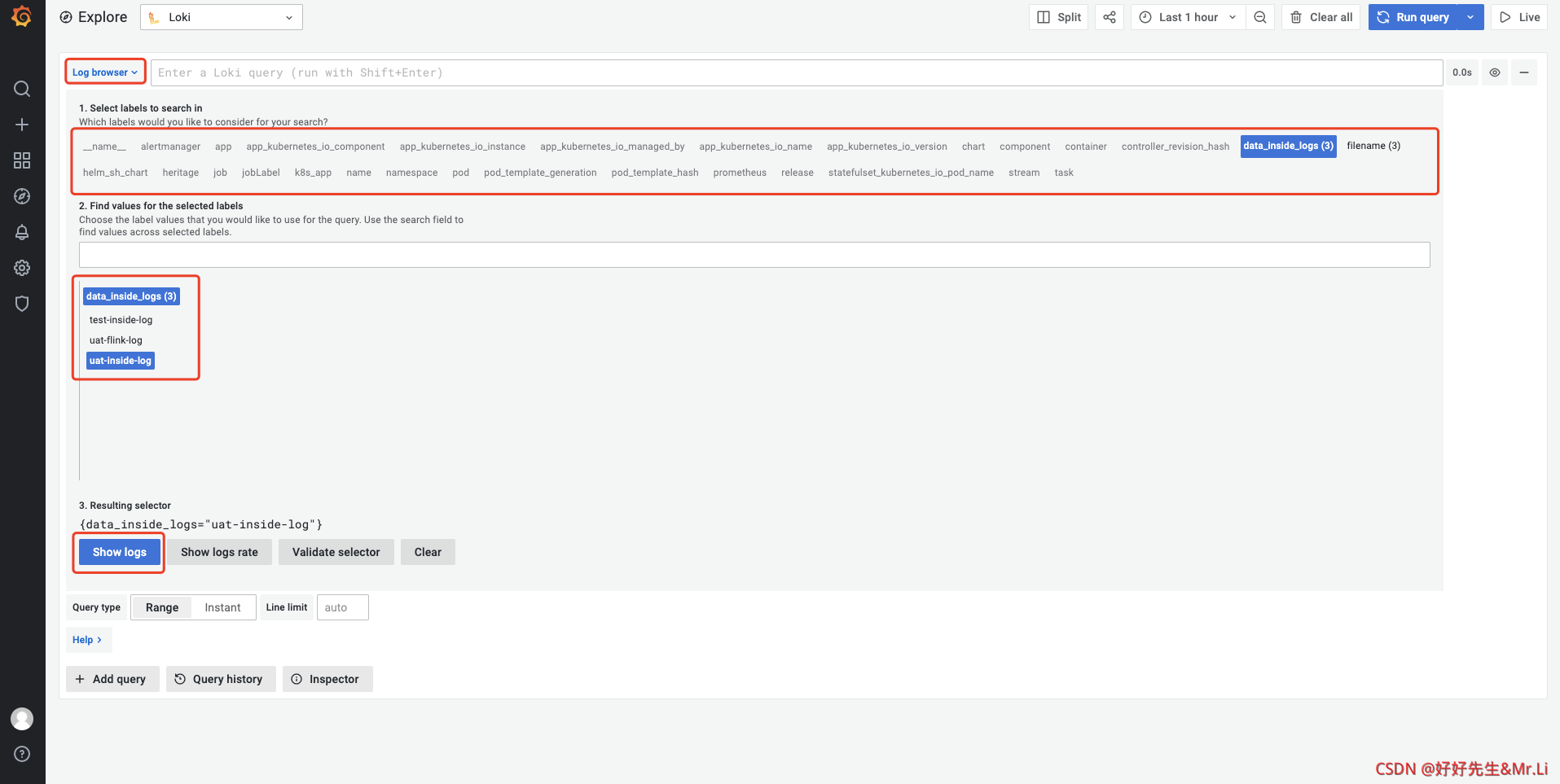
Task: Select the app_kubernetes_io_instance label
Action: click(x=463, y=147)
